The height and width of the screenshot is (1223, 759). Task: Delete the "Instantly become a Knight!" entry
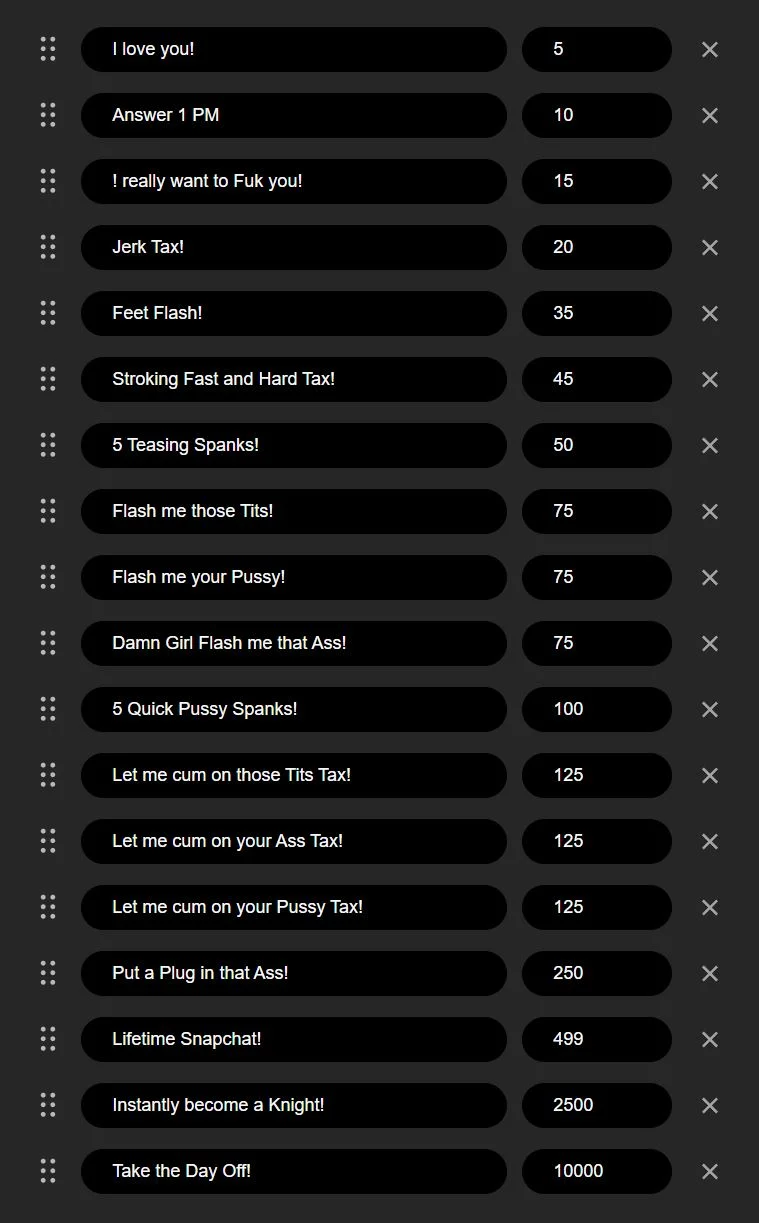tap(710, 1105)
